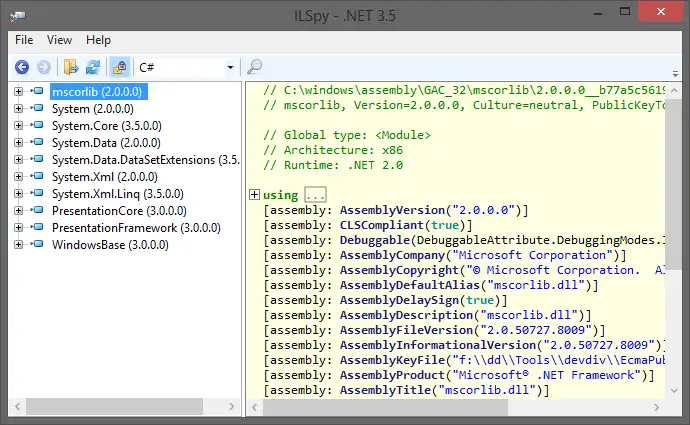
Task: Open the File menu
Action: 24,40
